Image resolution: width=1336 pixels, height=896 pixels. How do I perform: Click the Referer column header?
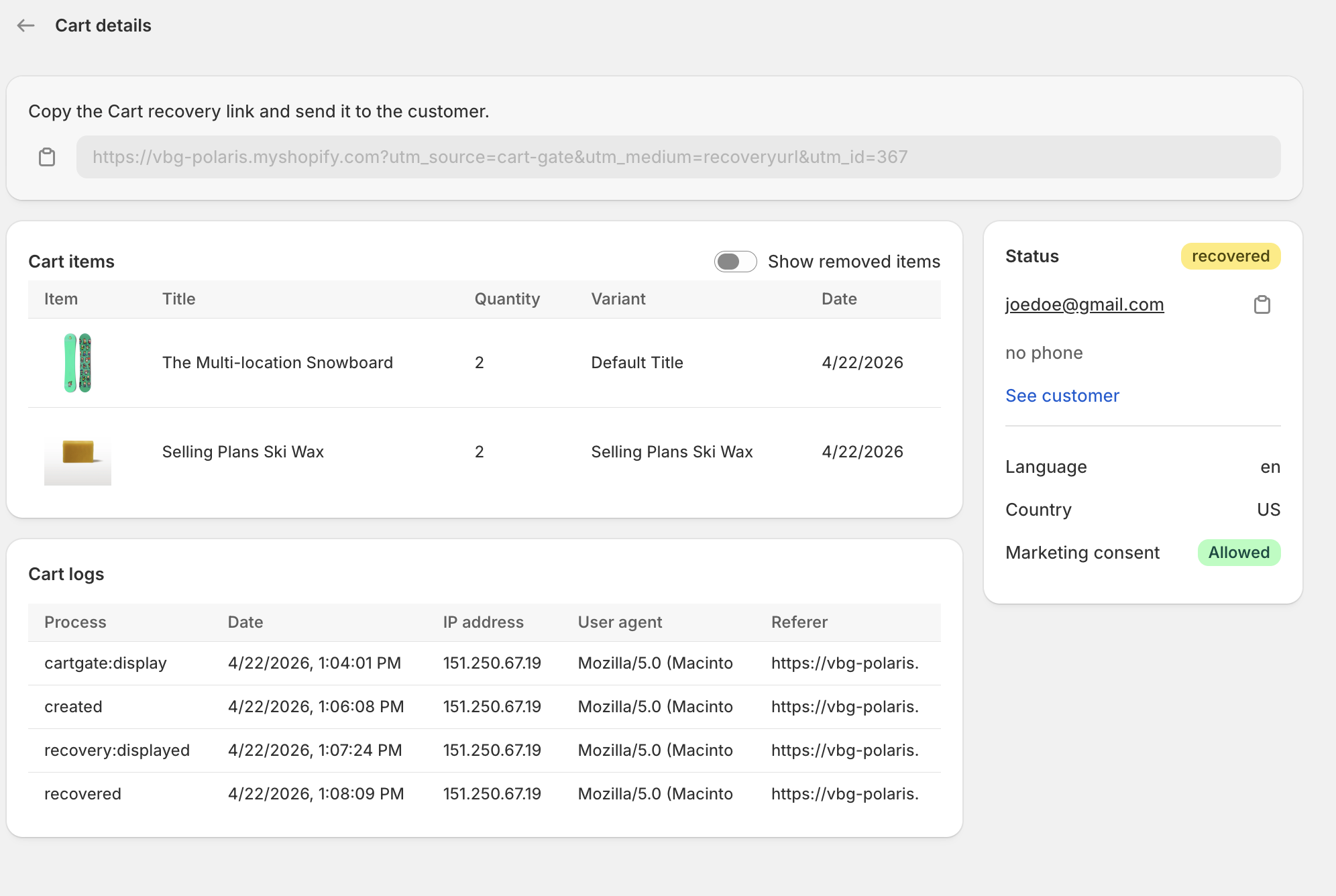coord(799,622)
